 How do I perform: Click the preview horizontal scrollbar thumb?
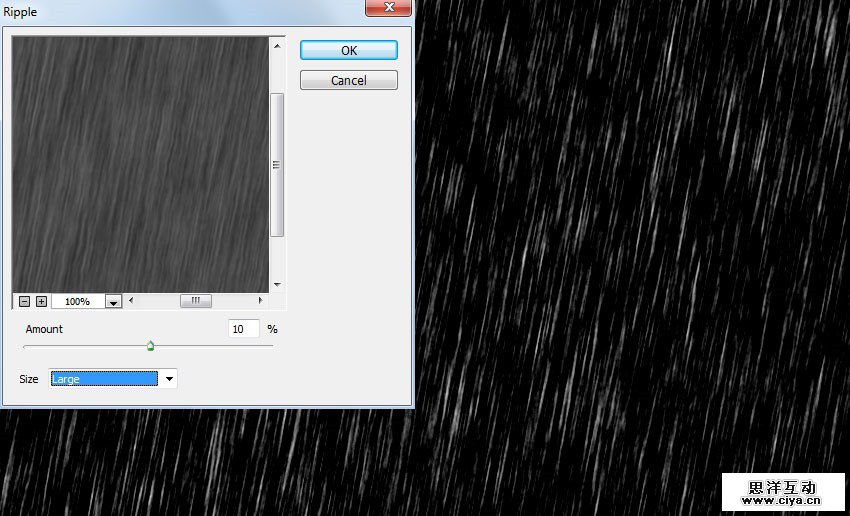click(x=196, y=301)
